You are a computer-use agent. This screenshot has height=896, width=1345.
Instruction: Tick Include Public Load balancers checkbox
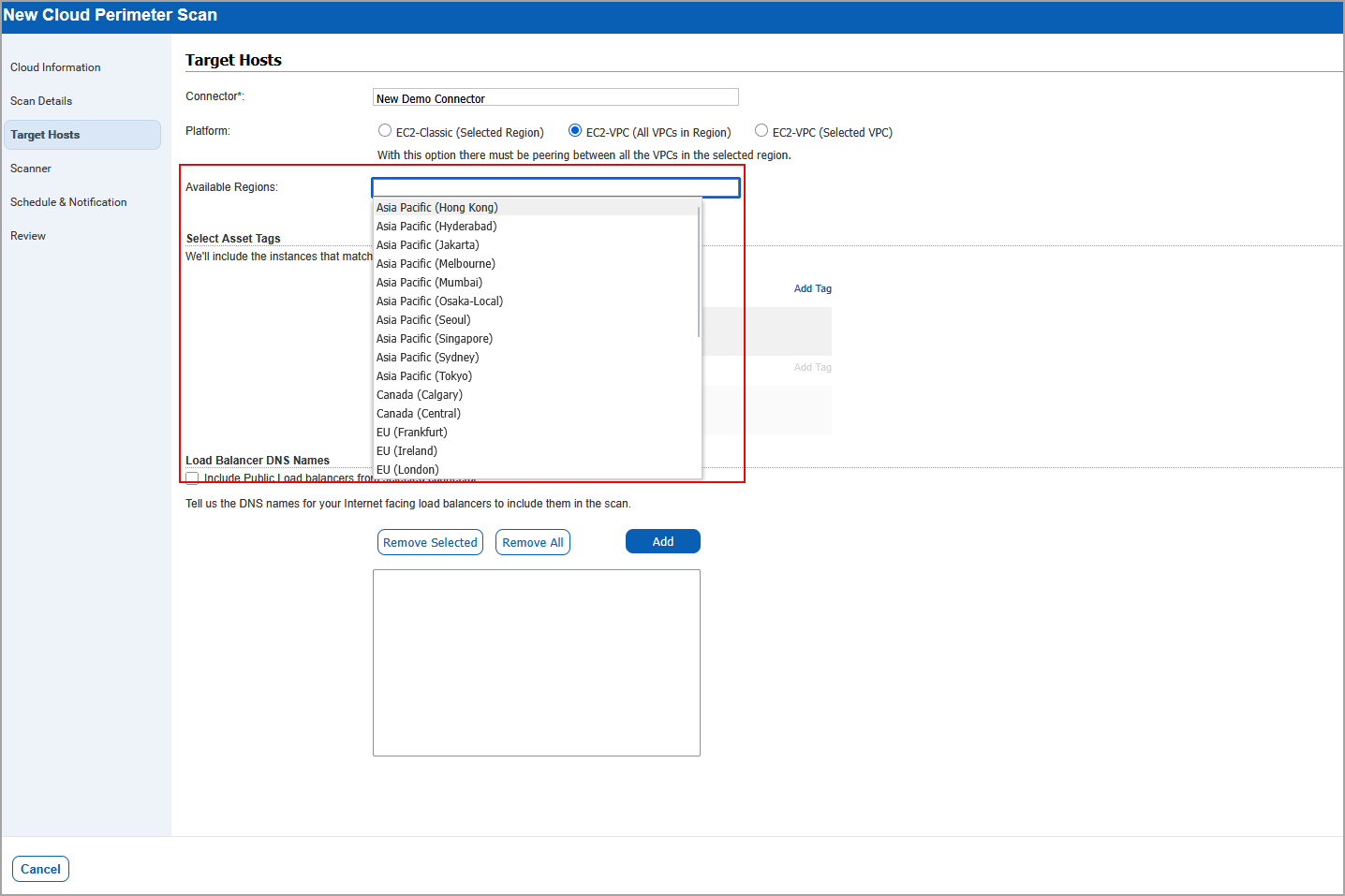click(192, 478)
